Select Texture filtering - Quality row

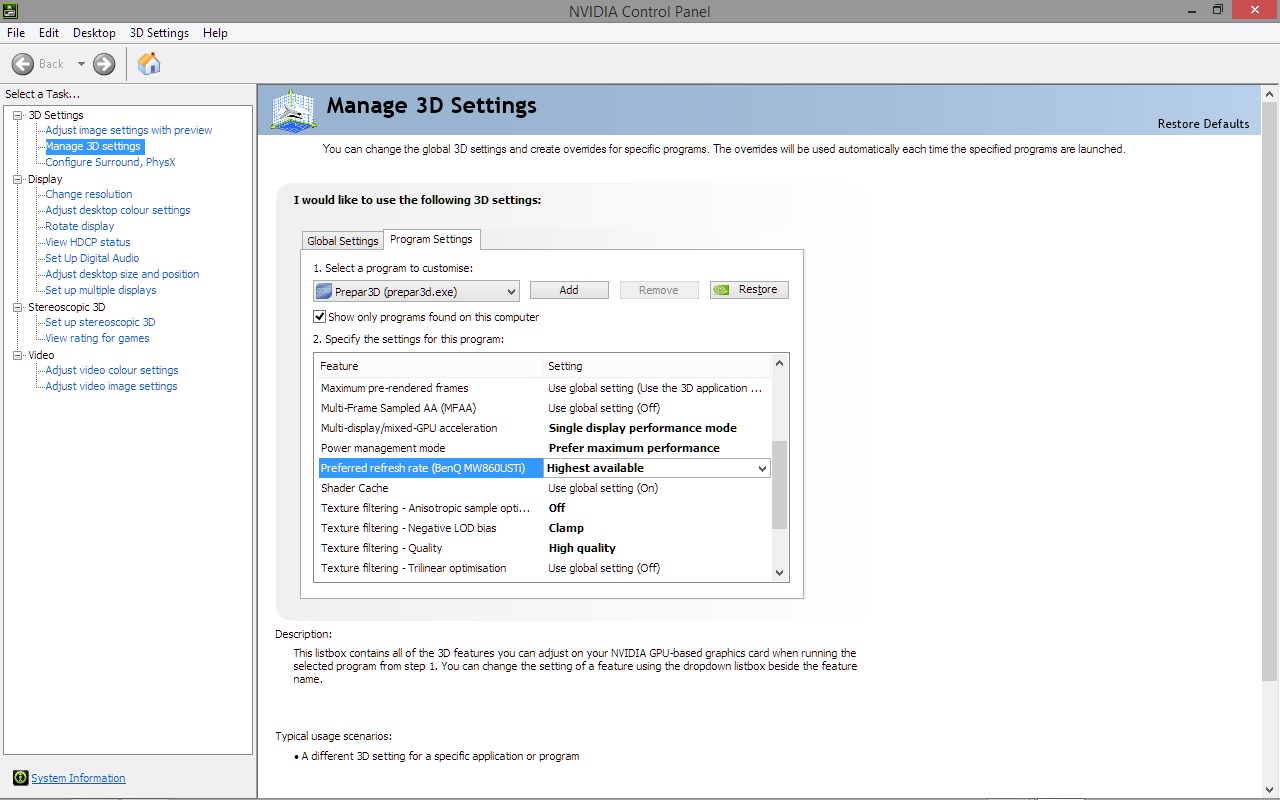(x=543, y=548)
